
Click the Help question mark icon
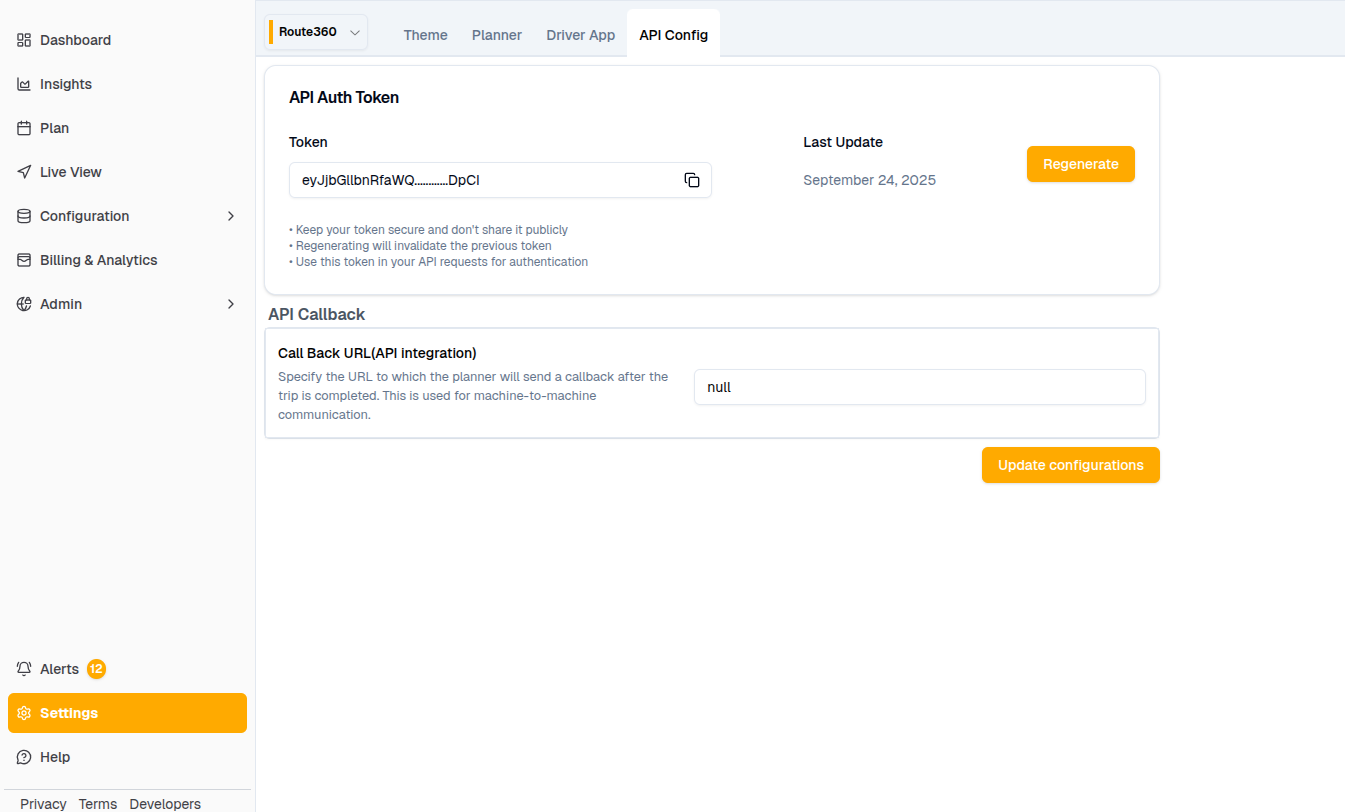pyautogui.click(x=24, y=757)
